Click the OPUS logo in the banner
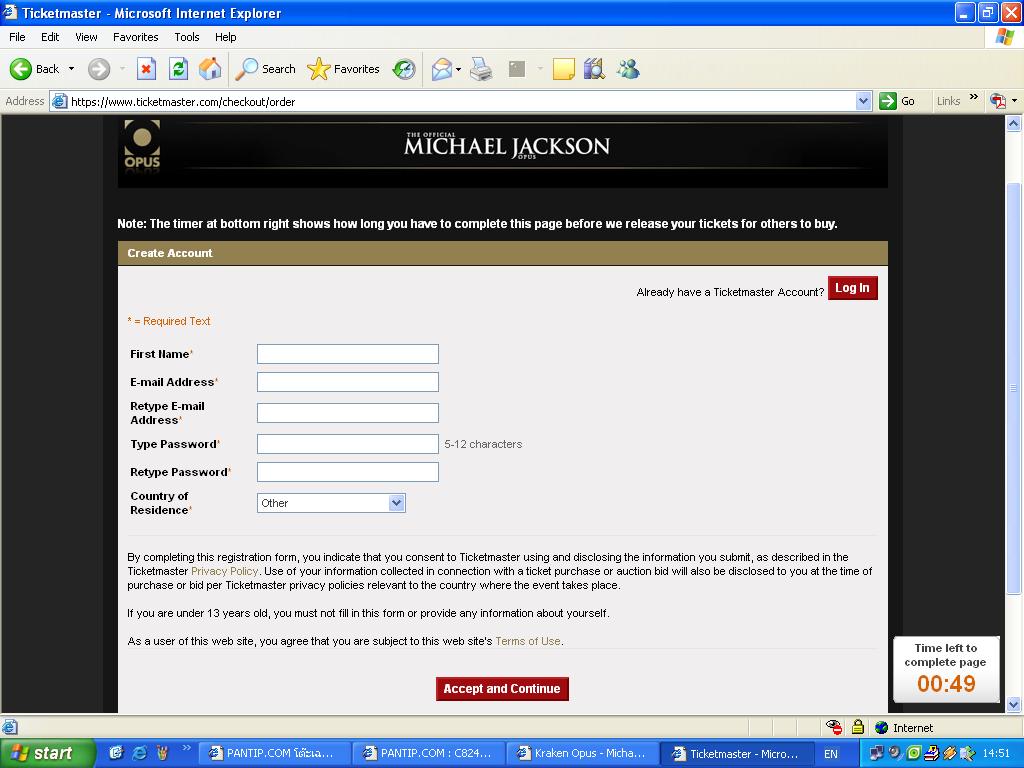The width and height of the screenshot is (1024, 768). pyautogui.click(x=142, y=145)
